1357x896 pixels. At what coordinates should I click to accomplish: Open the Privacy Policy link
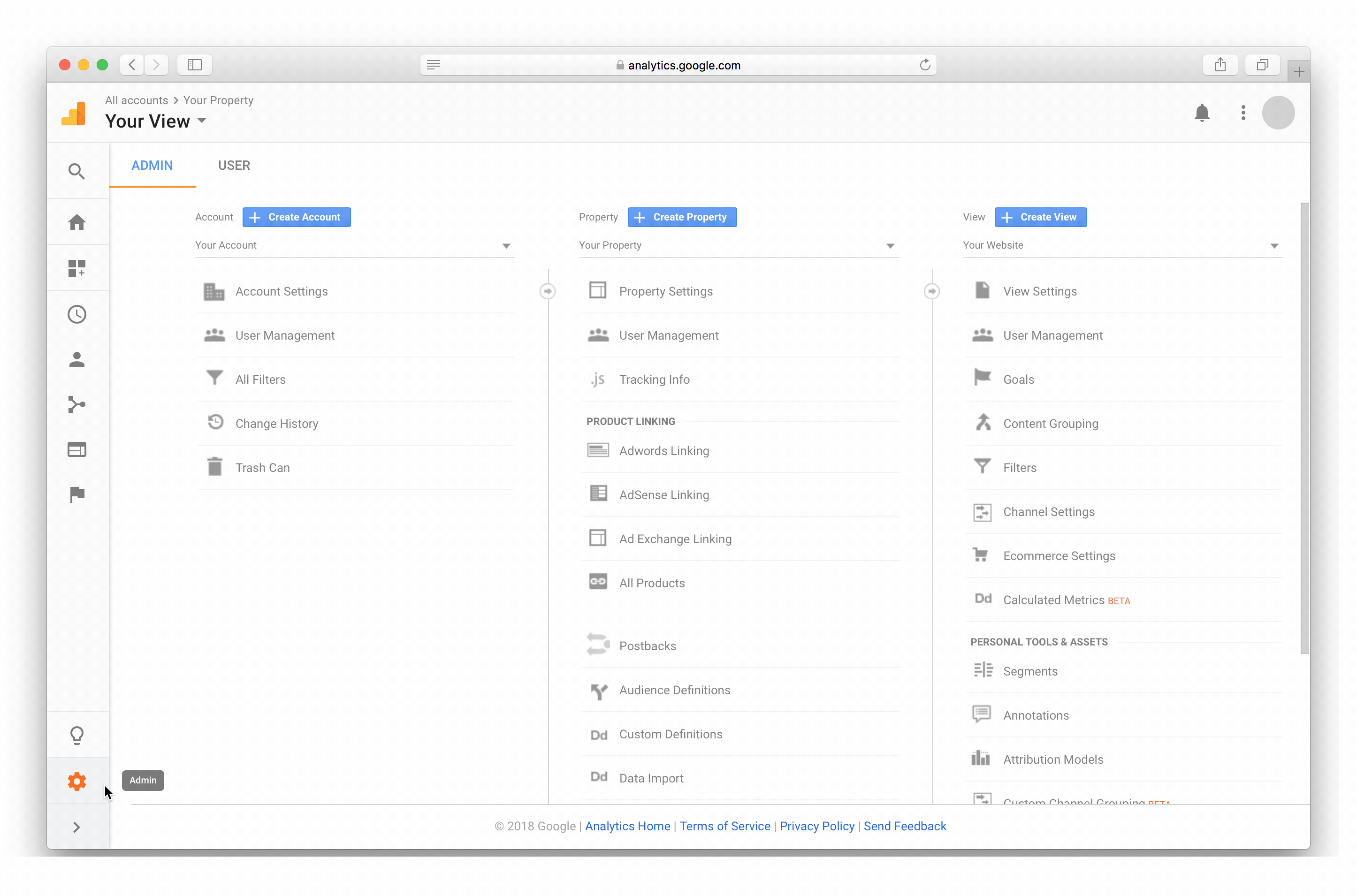pyautogui.click(x=816, y=826)
